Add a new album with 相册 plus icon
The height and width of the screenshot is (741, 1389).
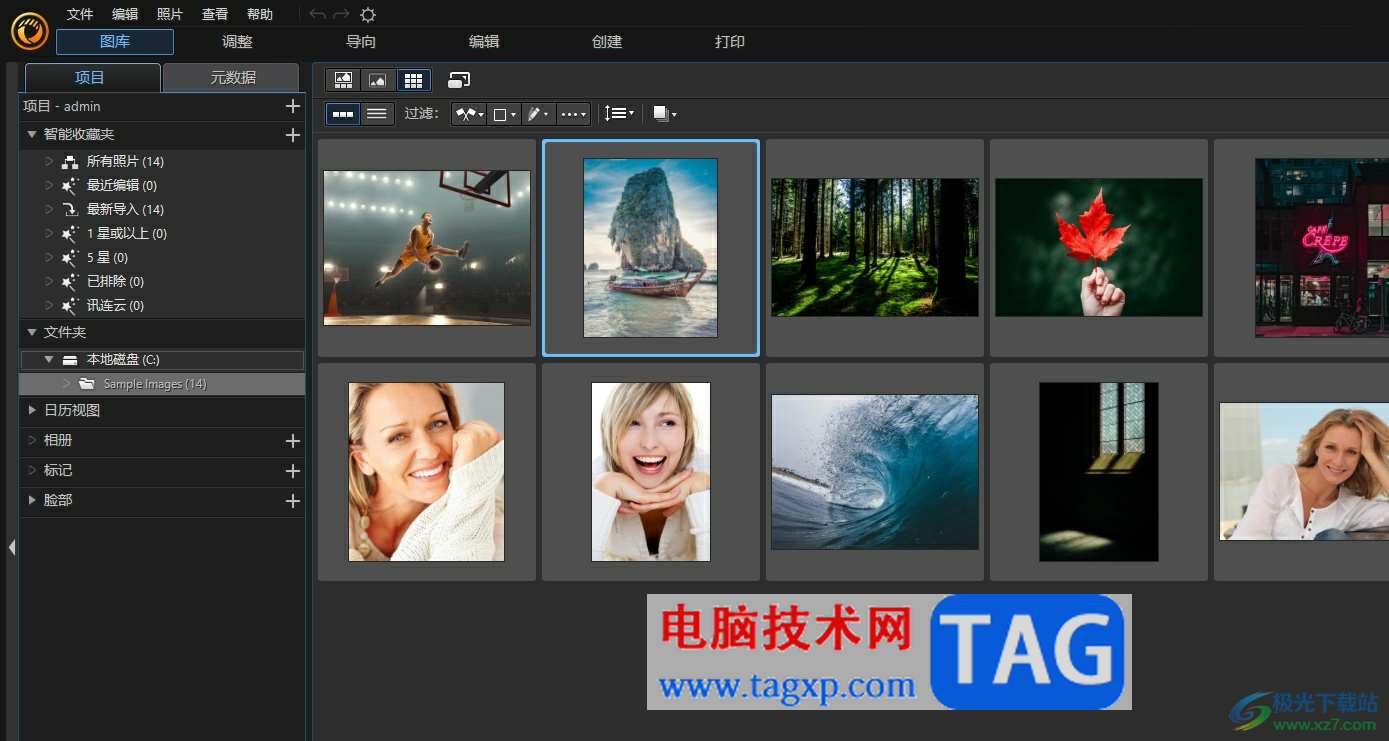pyautogui.click(x=293, y=440)
